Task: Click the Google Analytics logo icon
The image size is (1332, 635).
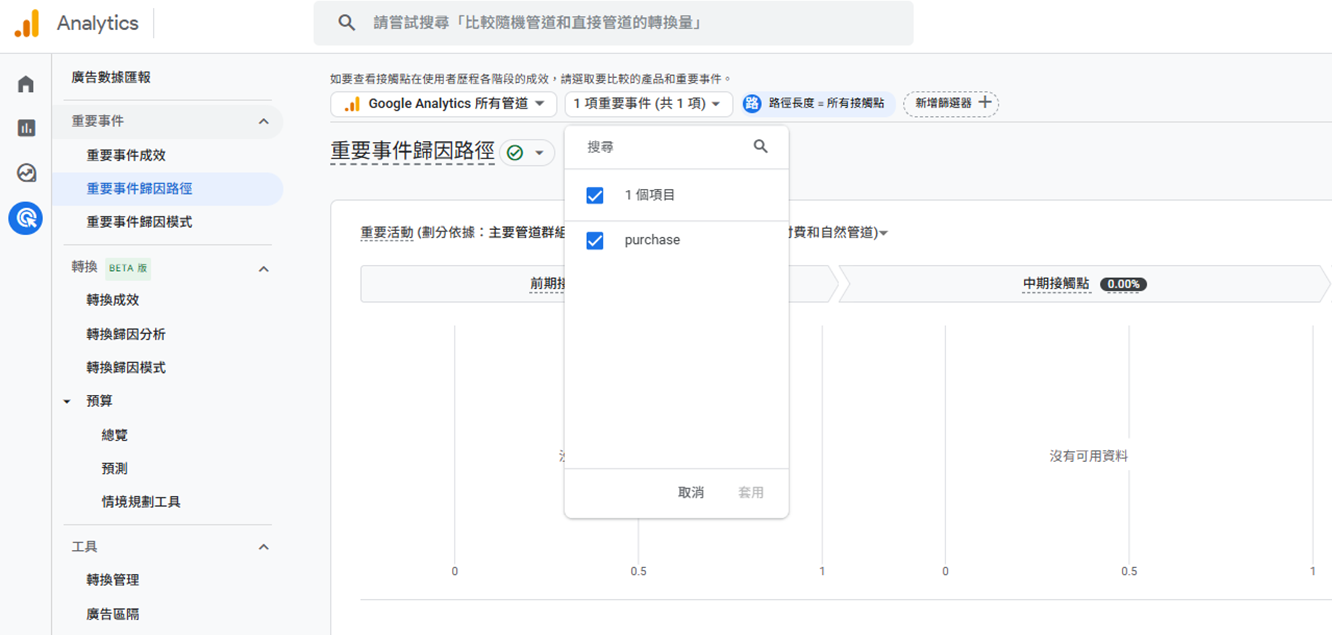Action: click(x=27, y=23)
